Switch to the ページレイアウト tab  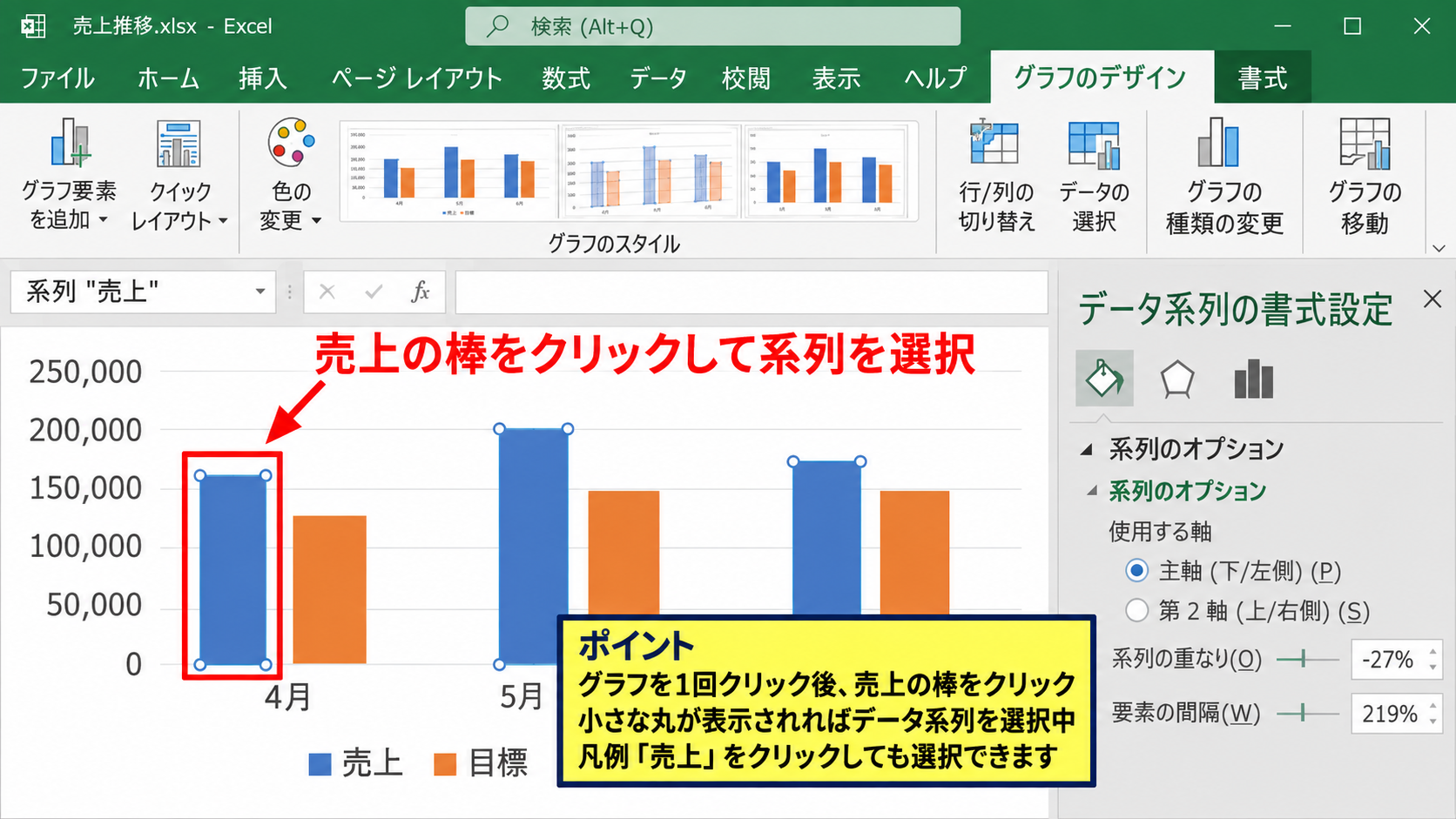coord(416,78)
